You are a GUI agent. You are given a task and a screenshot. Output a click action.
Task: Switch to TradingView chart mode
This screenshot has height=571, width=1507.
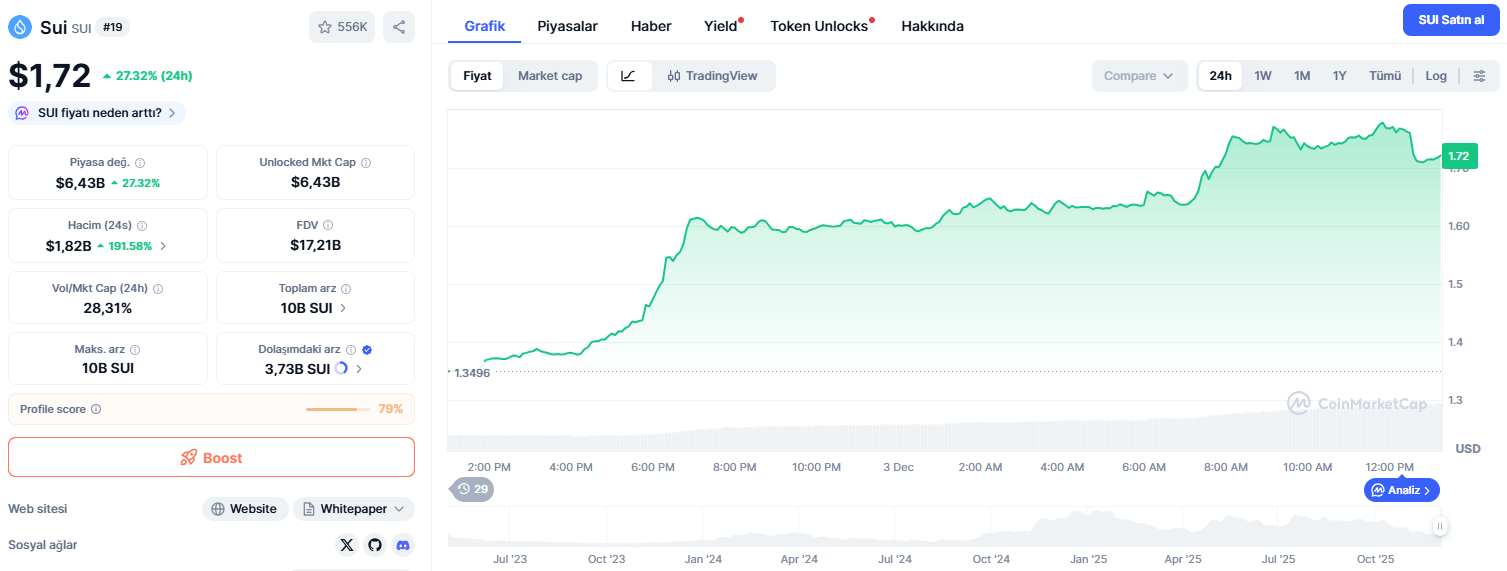pyautogui.click(x=713, y=76)
